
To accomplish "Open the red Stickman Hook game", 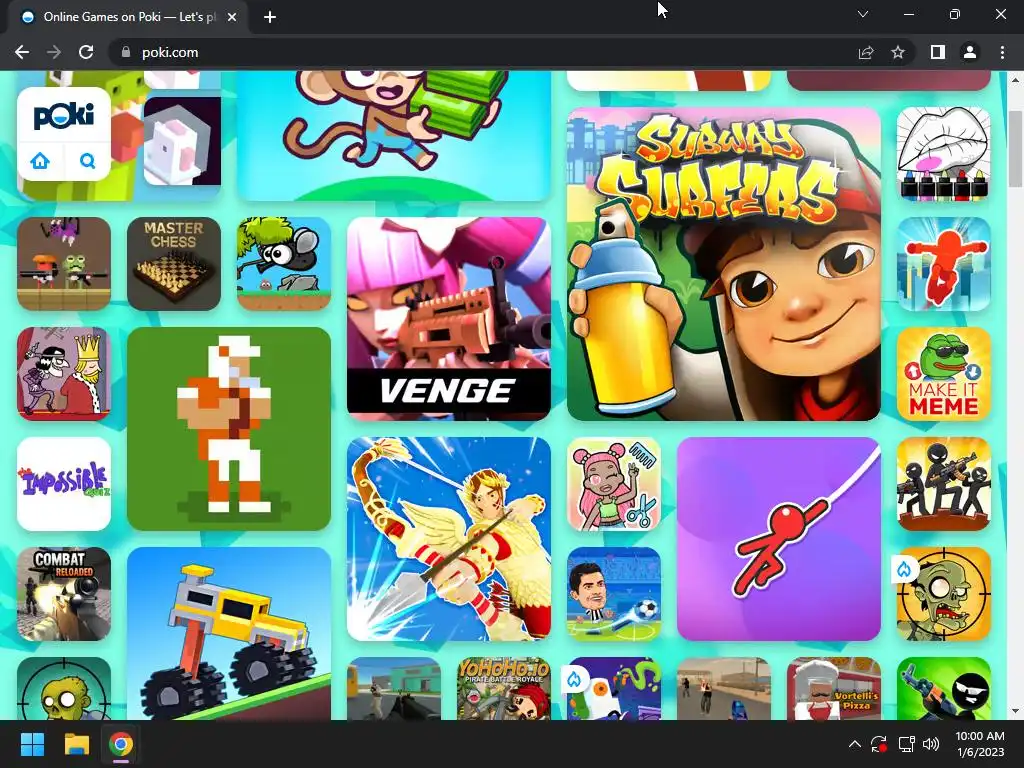I will [x=778, y=539].
